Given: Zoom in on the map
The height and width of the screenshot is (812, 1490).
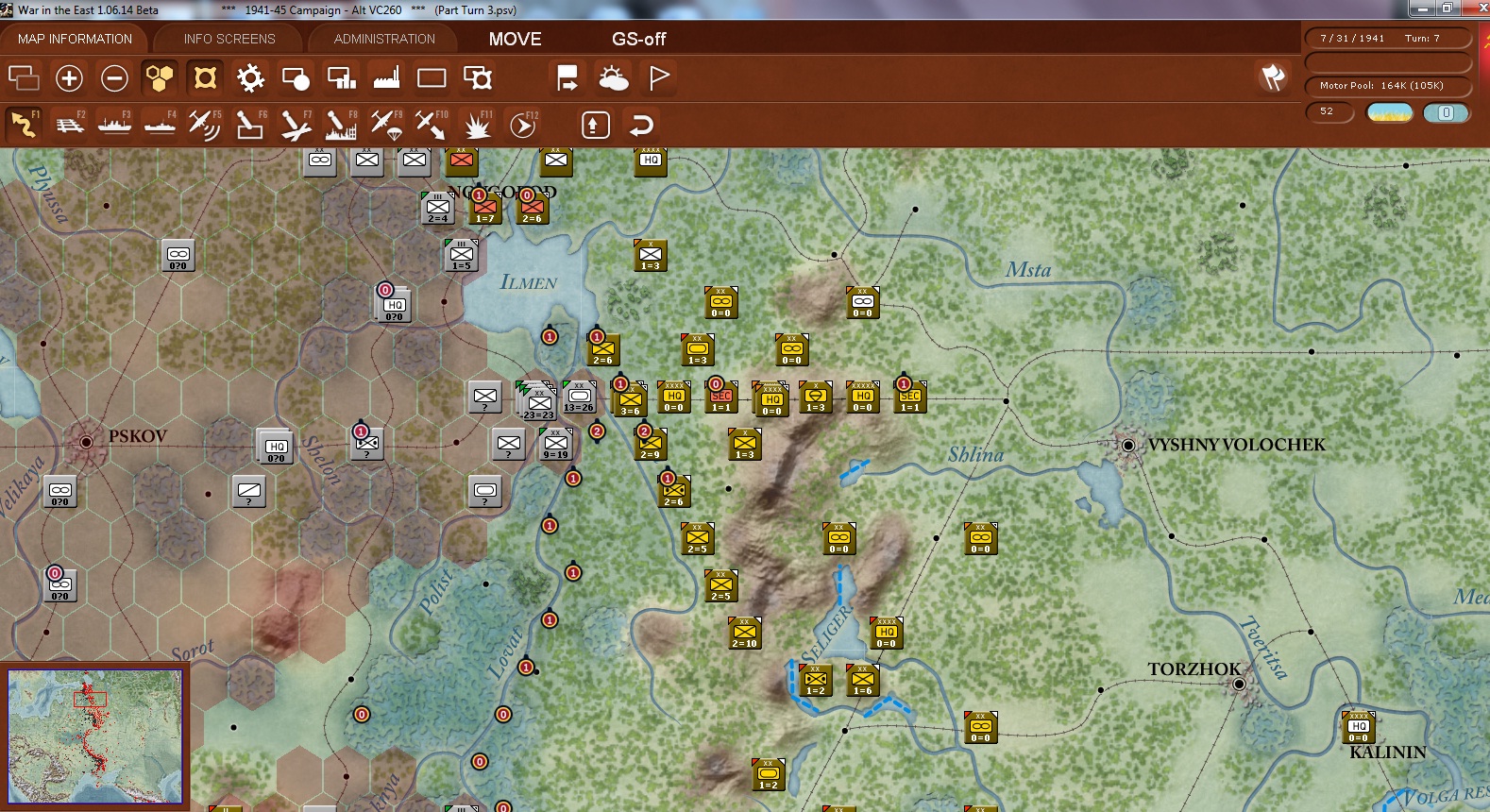Looking at the screenshot, I should pos(69,77).
